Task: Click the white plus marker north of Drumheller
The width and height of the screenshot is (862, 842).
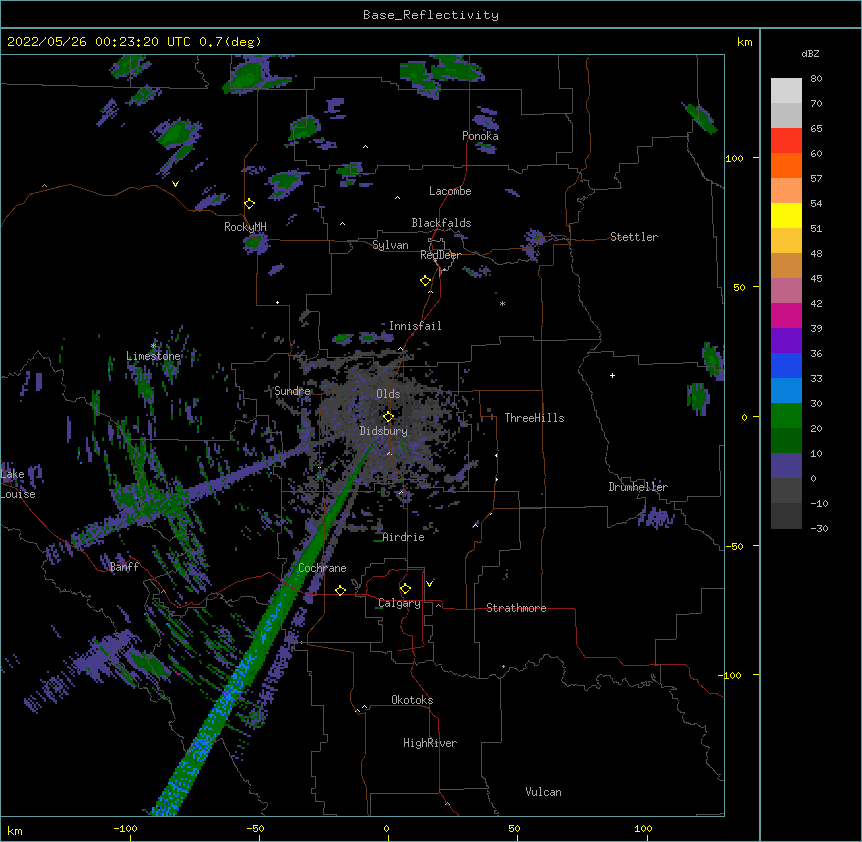Action: 612,375
